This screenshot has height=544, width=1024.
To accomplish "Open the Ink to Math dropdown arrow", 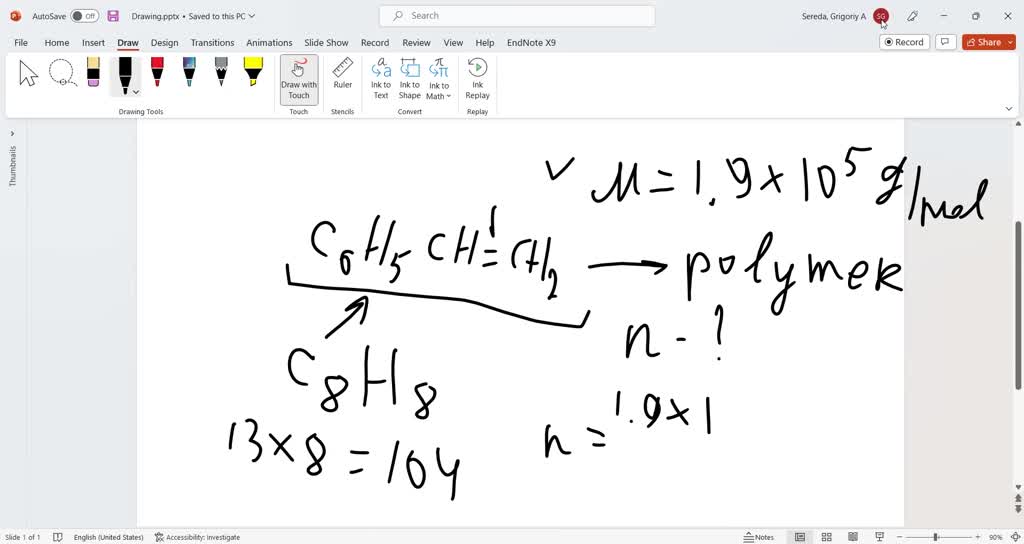I will [449, 96].
